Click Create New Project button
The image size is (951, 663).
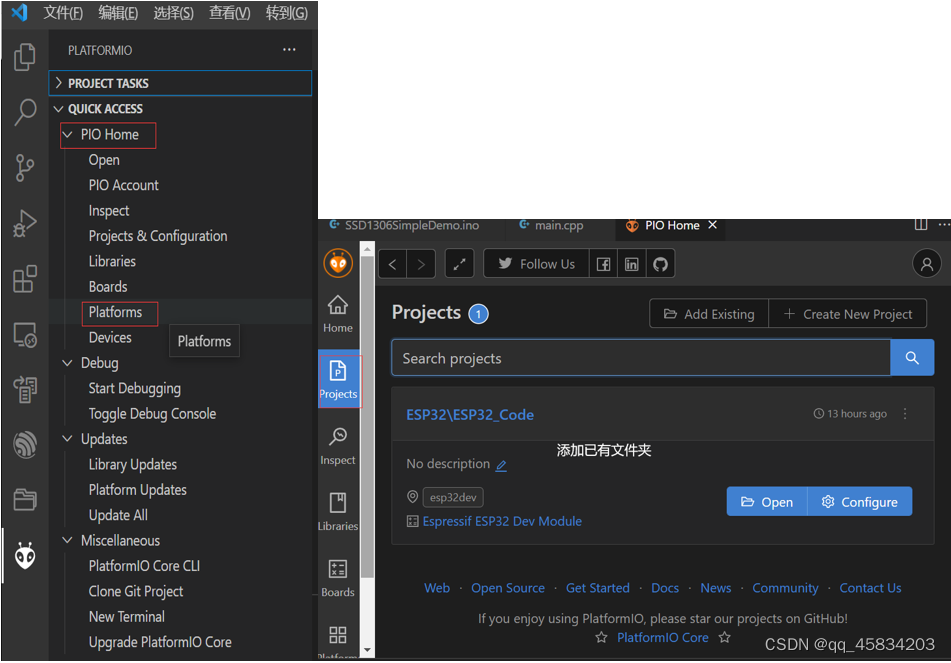(x=847, y=314)
